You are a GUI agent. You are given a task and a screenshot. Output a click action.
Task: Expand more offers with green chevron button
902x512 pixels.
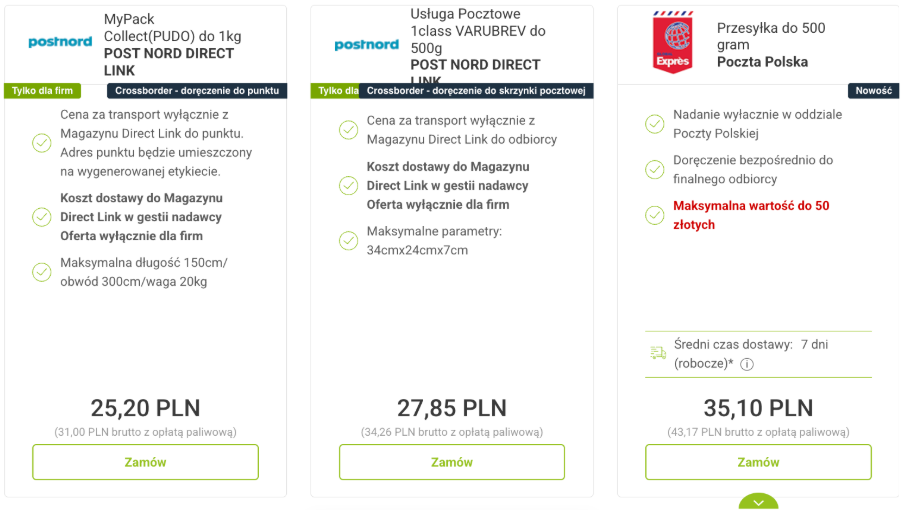click(758, 502)
